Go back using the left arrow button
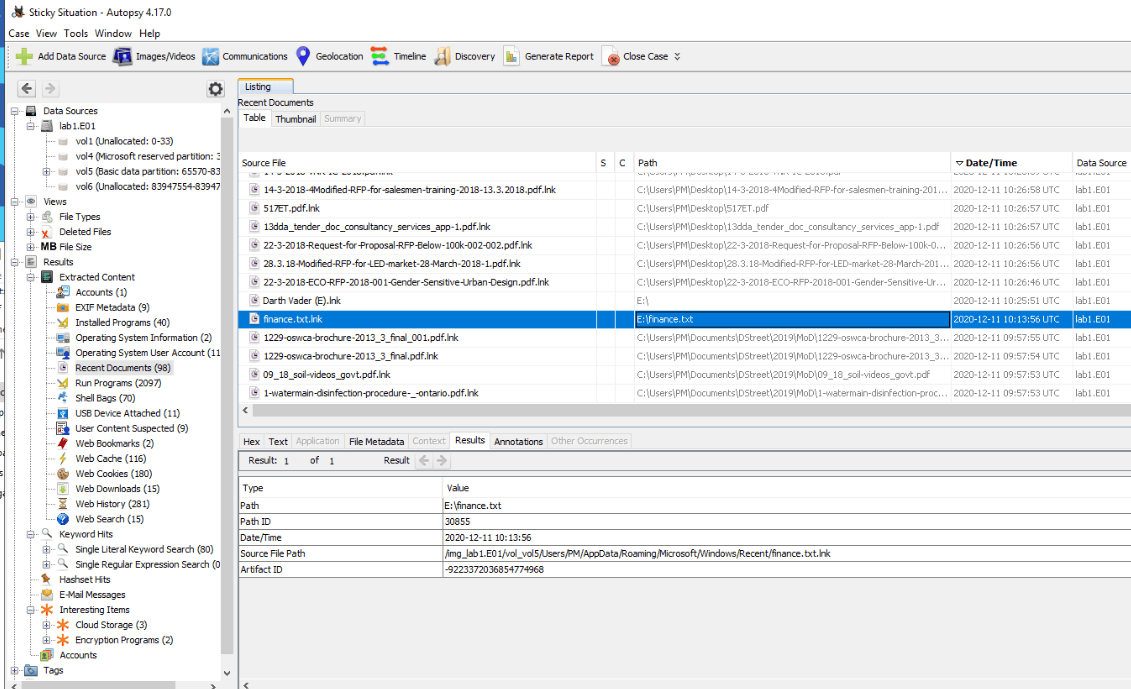This screenshot has height=689, width=1131. click(x=27, y=88)
